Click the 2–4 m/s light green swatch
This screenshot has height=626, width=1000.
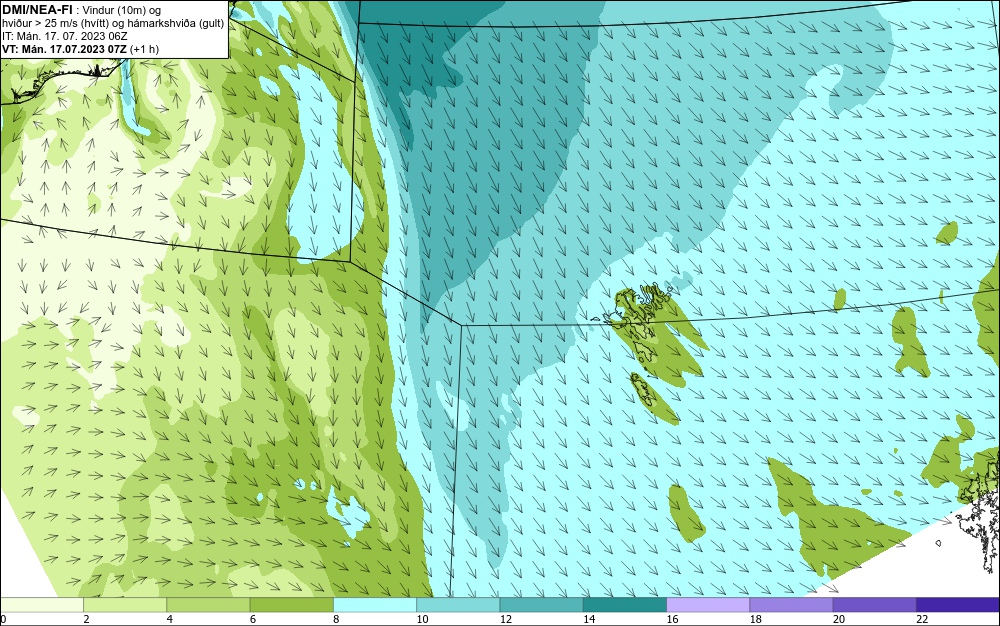click(125, 604)
